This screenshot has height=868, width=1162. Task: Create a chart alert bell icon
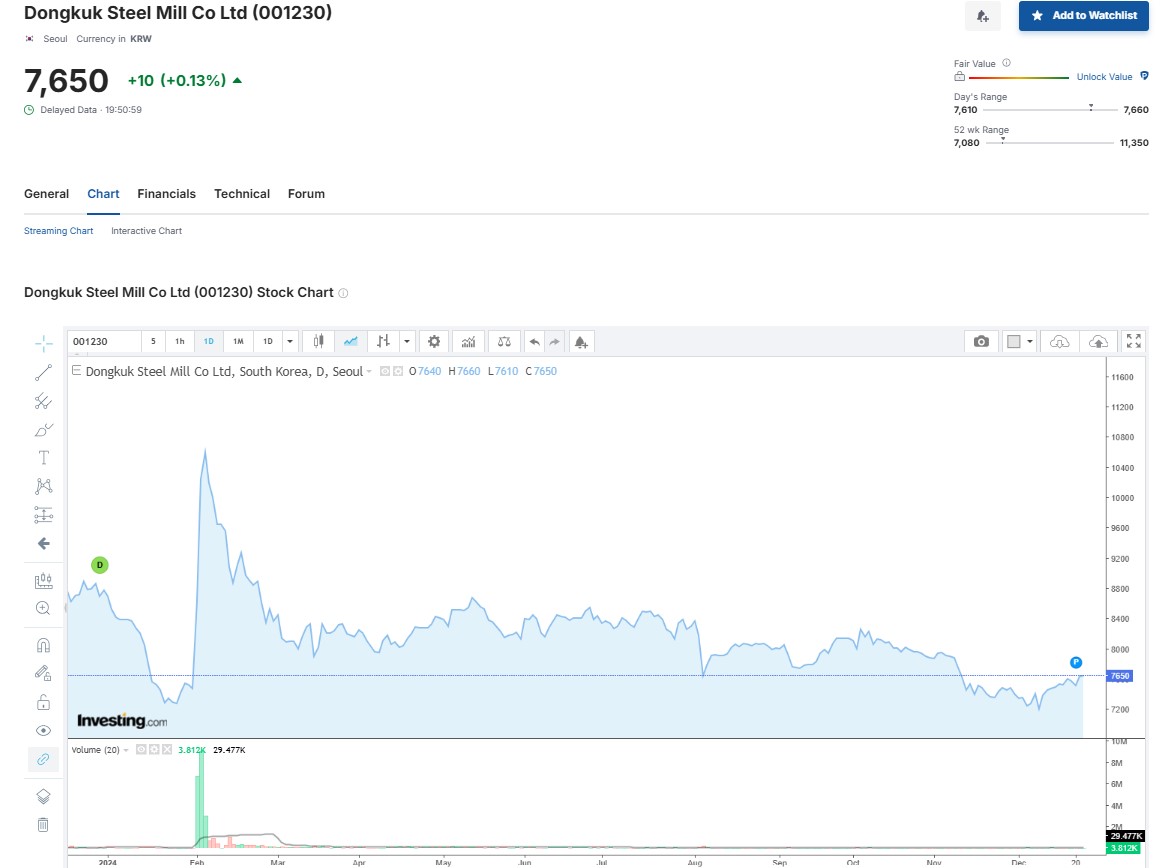(581, 342)
